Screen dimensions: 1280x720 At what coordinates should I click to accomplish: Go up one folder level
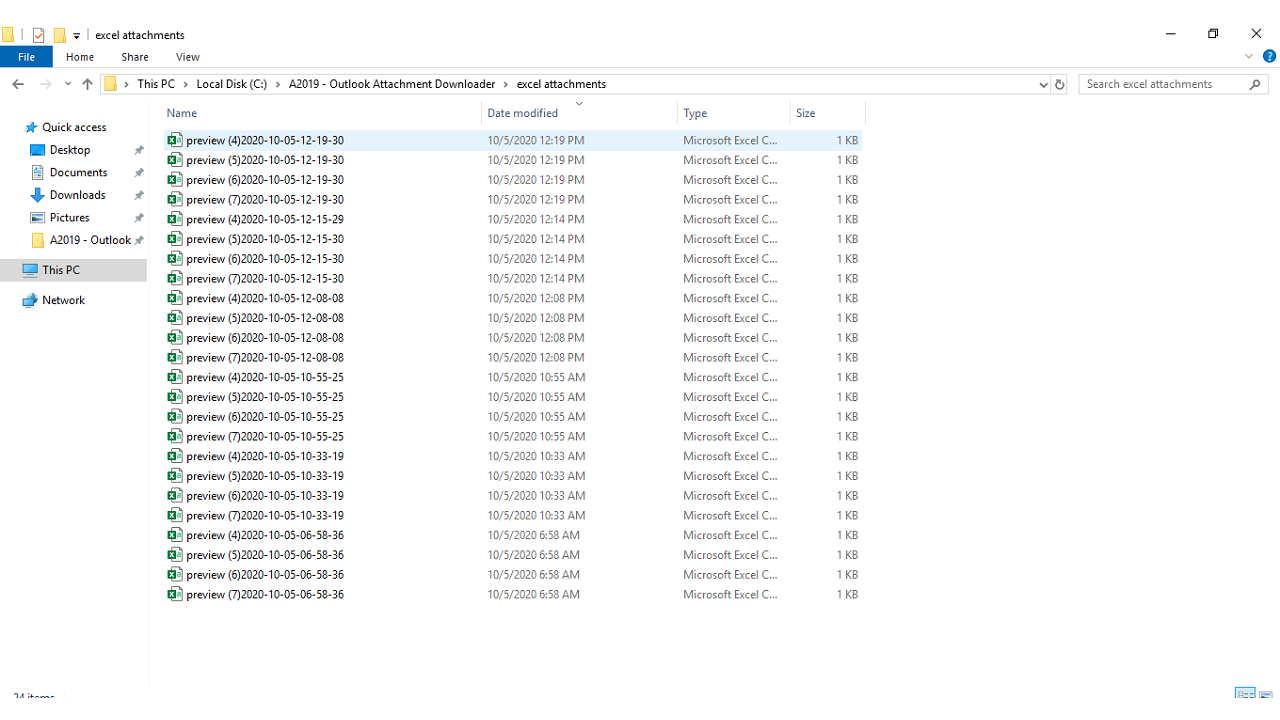point(87,84)
